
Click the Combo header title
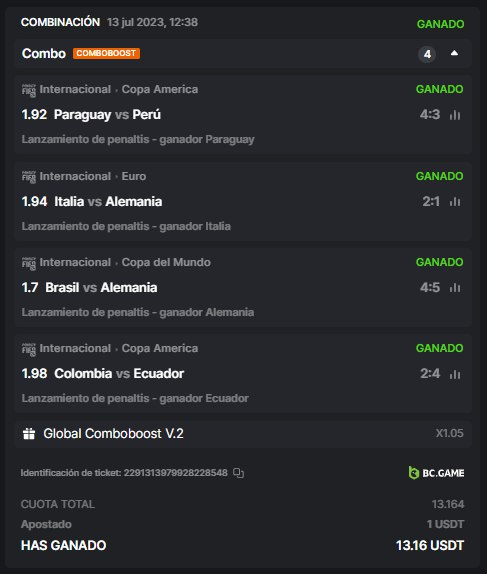(x=44, y=53)
